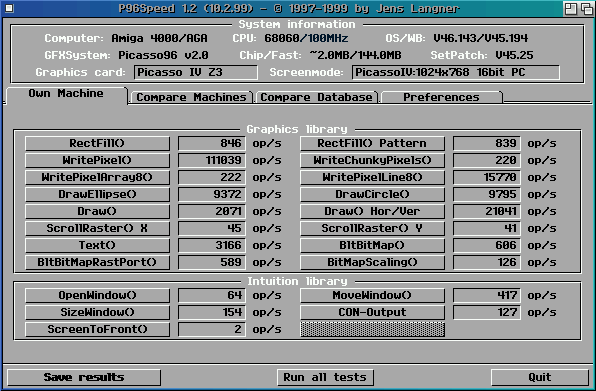Image resolution: width=596 pixels, height=391 pixels.
Task: Click the Draw() Hor/Ver result 21041
Action: point(487,211)
